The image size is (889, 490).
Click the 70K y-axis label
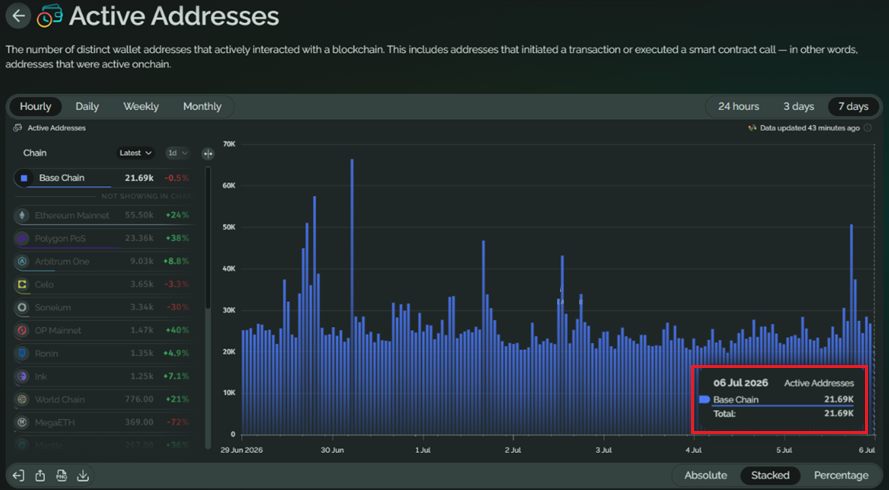coord(230,144)
